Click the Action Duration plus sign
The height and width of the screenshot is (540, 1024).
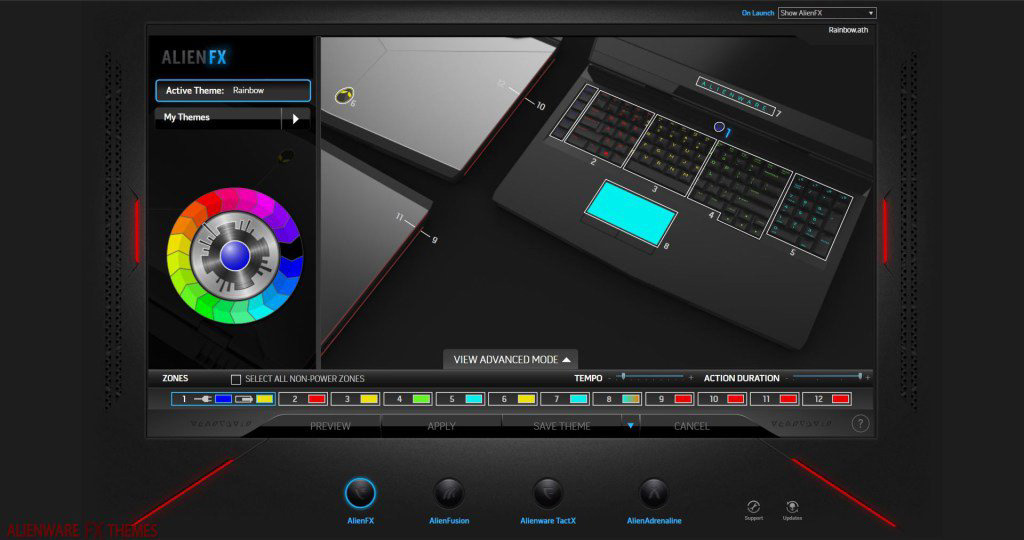pos(868,378)
